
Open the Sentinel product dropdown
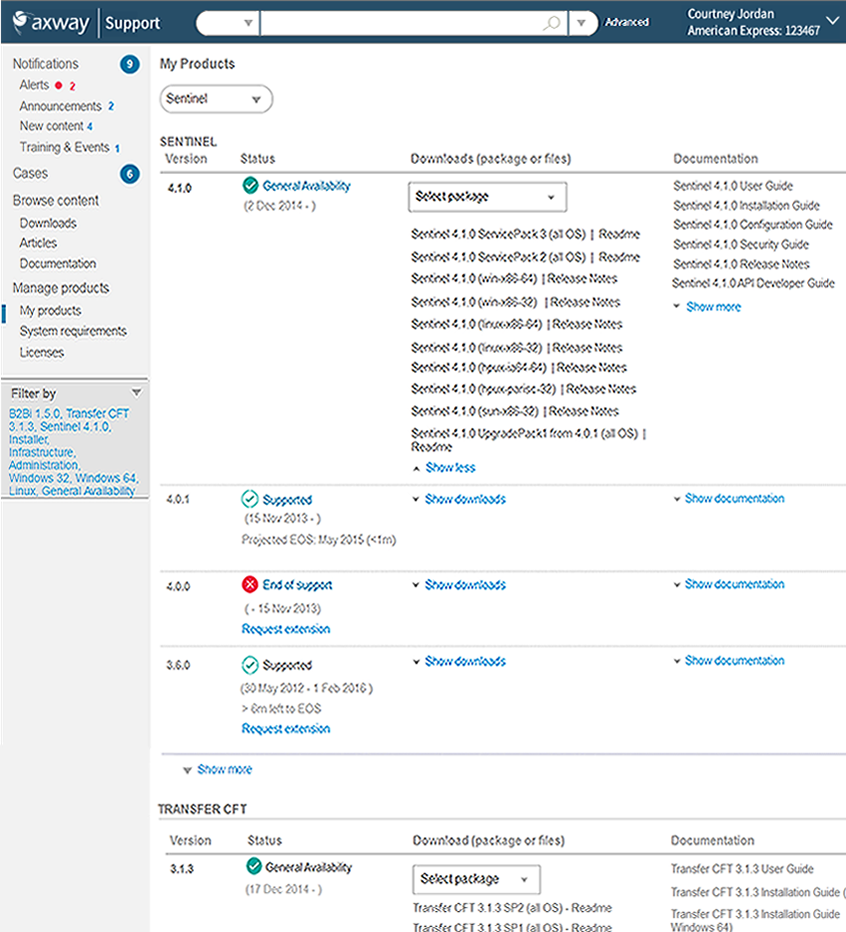[x=216, y=100]
